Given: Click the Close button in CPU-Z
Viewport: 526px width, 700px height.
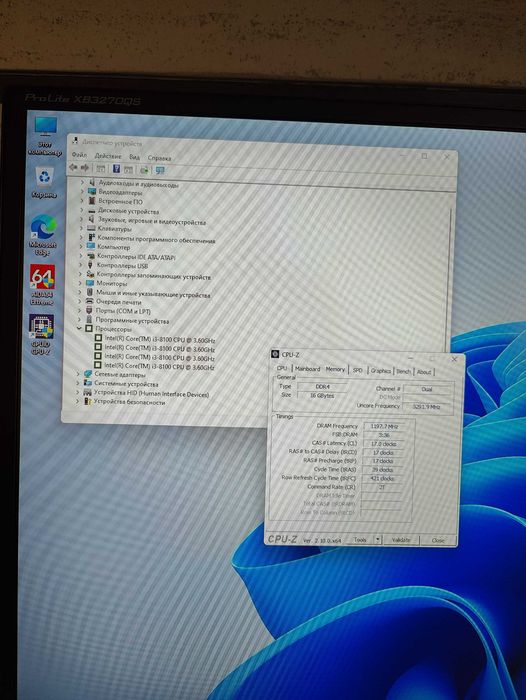Looking at the screenshot, I should (x=438, y=540).
